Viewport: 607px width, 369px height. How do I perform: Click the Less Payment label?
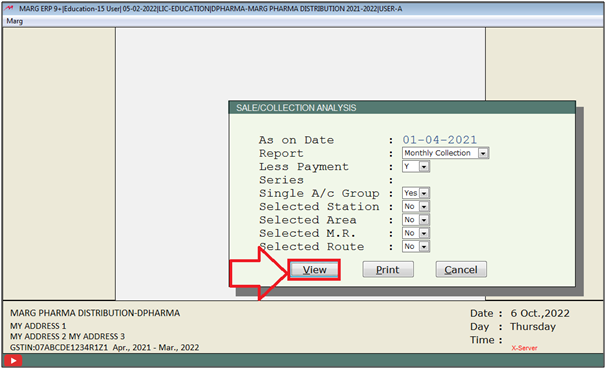[x=304, y=166]
